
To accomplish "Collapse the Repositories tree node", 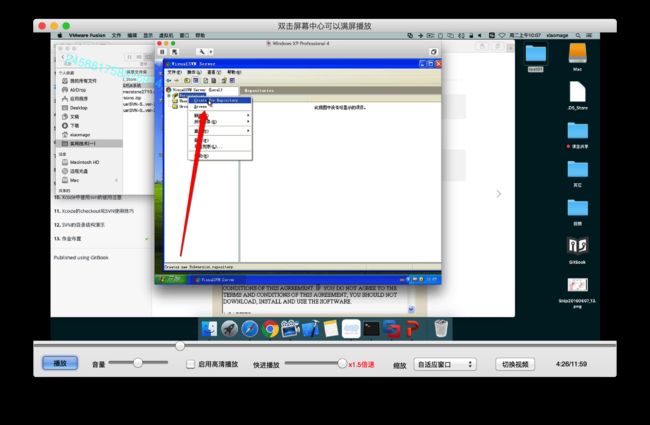I will pyautogui.click(x=168, y=96).
